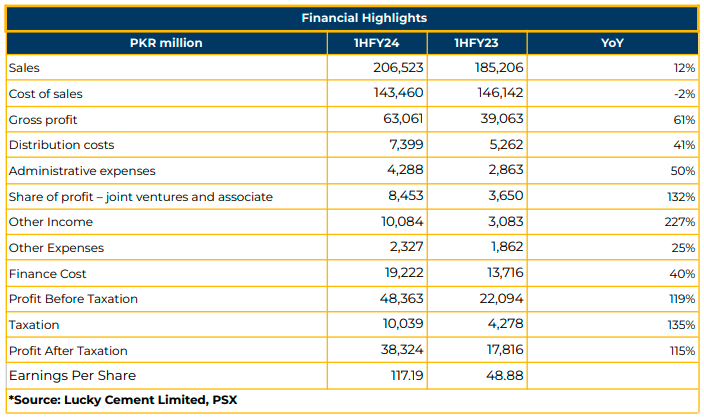Select the 1HFY23 column header
This screenshot has height=418, width=704.
477,43
